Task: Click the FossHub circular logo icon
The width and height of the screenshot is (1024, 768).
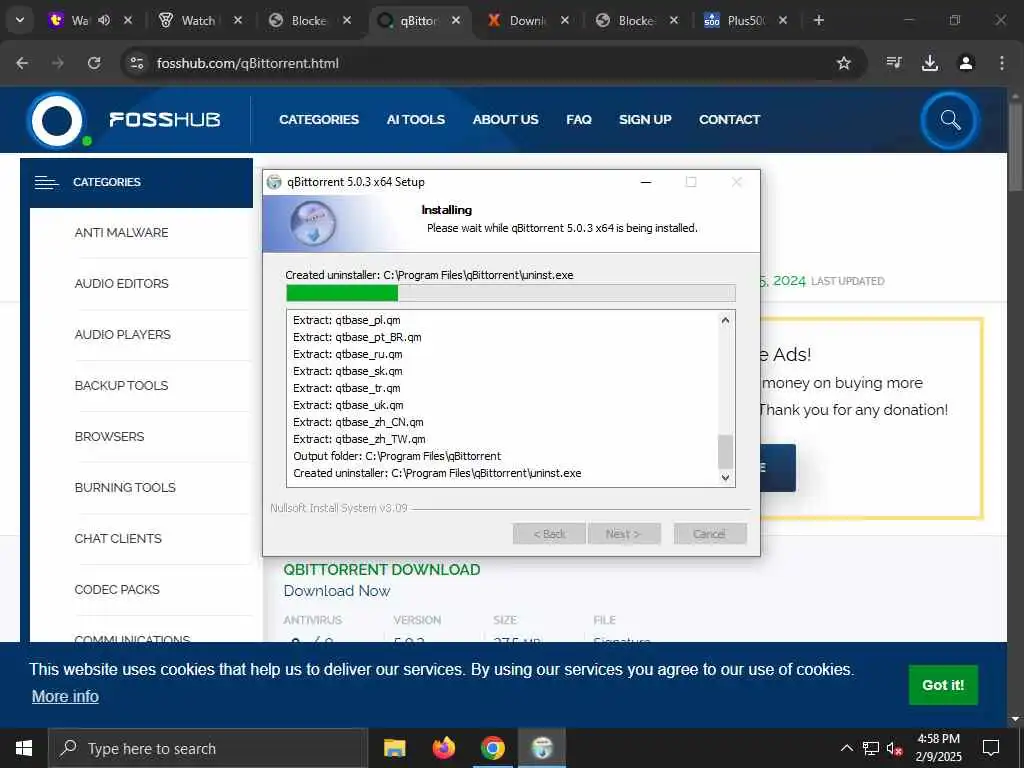Action: (x=57, y=120)
